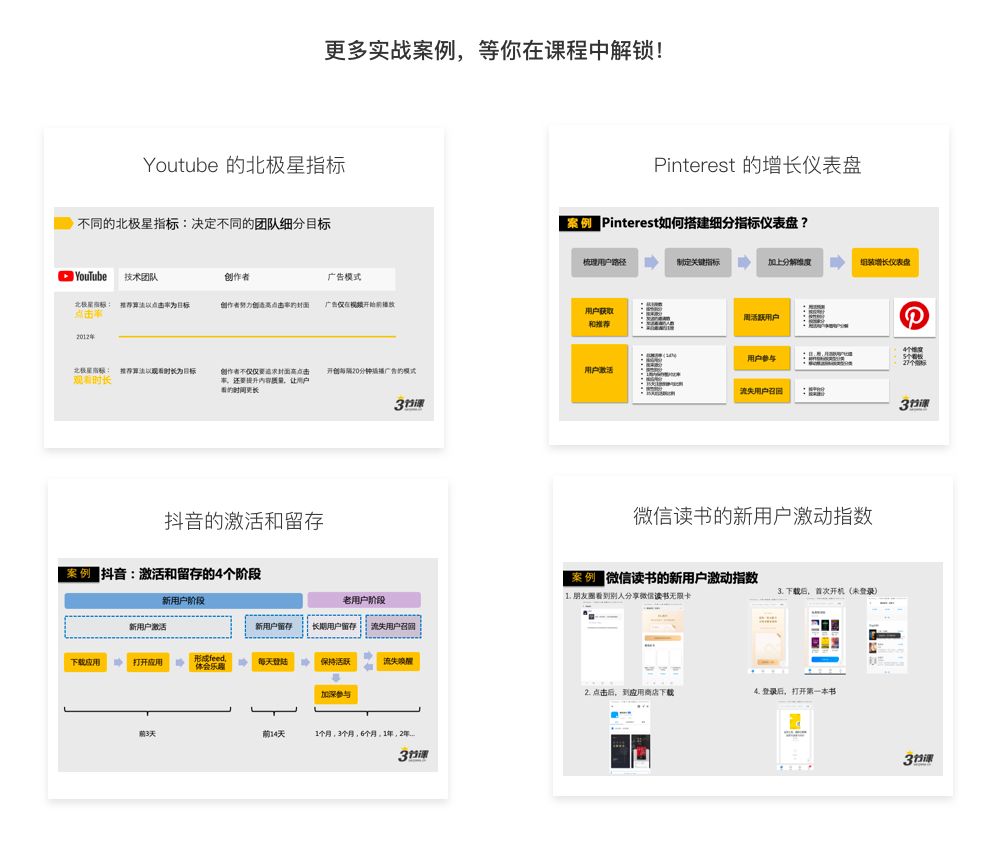Image resolution: width=1000 pixels, height=841 pixels.
Task: Click the 2012年 timeline label
Action: click(x=85, y=337)
